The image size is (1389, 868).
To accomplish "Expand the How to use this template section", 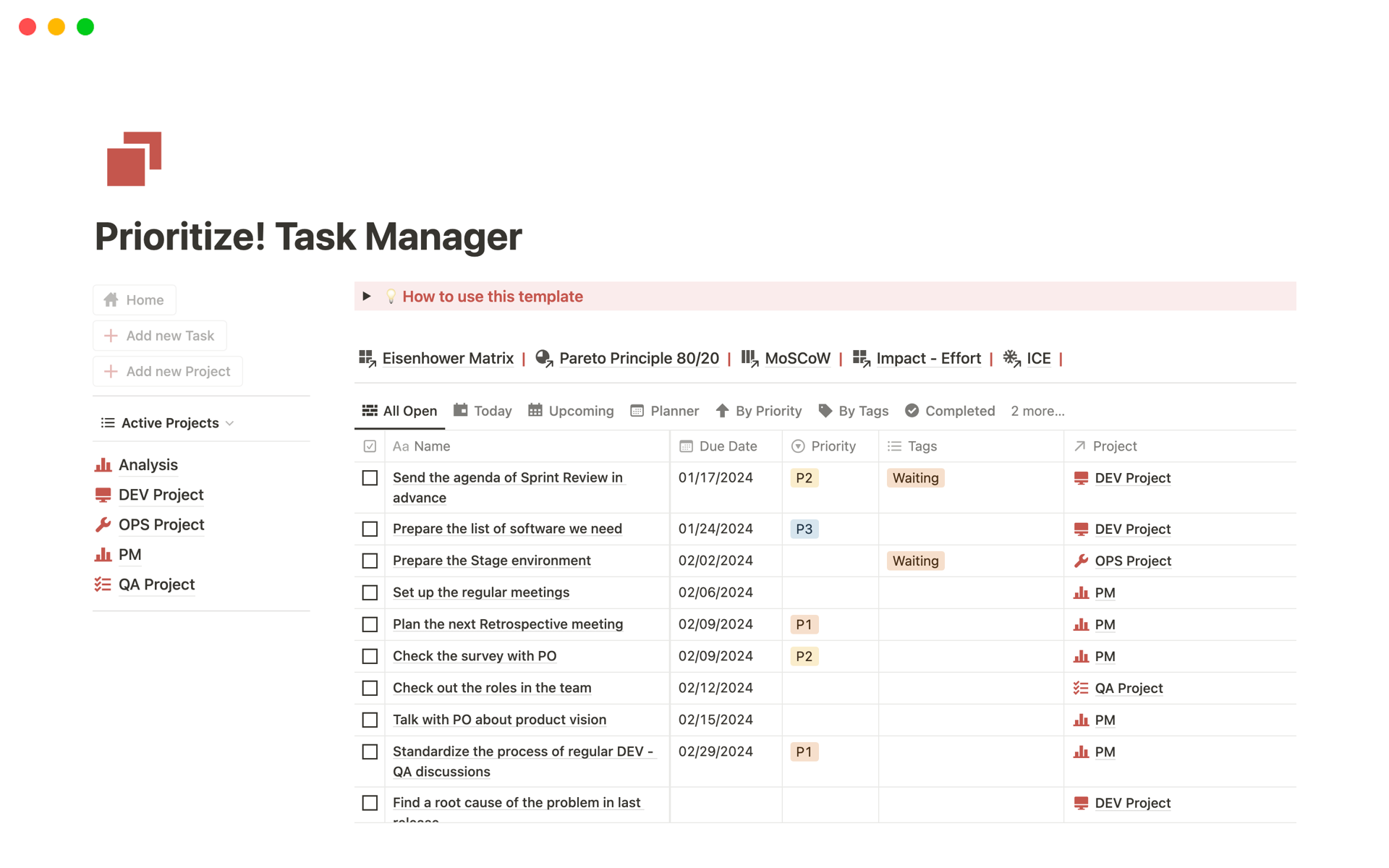I will (x=366, y=296).
